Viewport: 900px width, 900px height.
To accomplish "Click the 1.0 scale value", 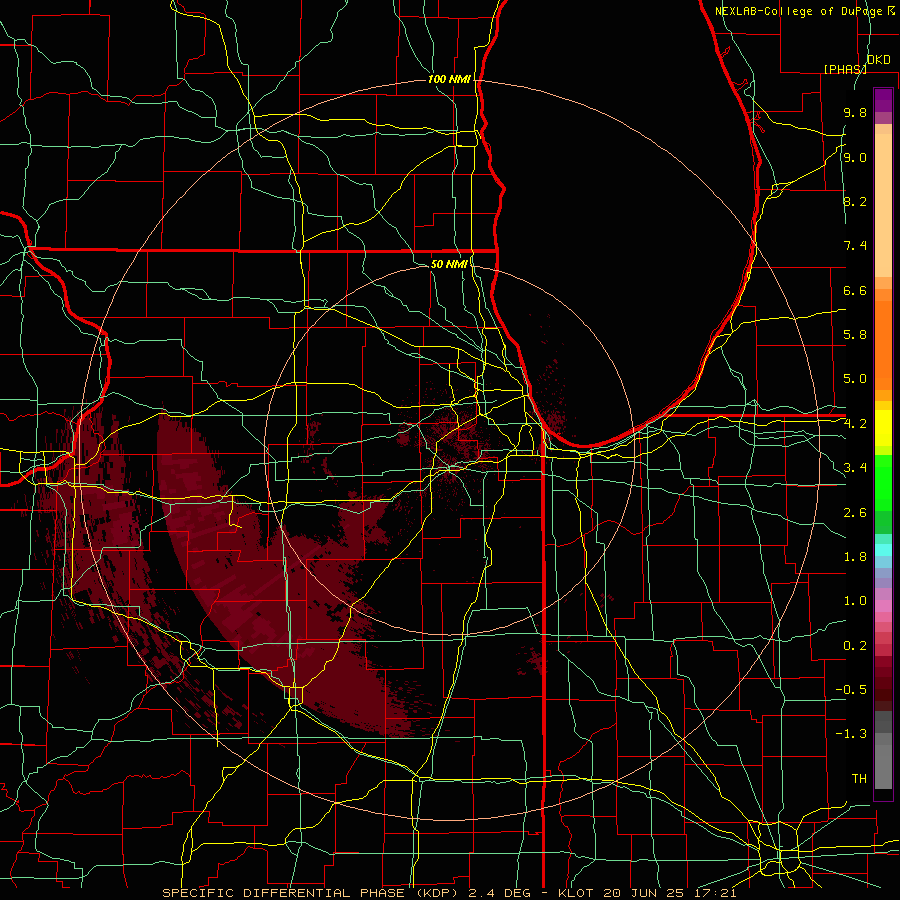I will [x=855, y=601].
